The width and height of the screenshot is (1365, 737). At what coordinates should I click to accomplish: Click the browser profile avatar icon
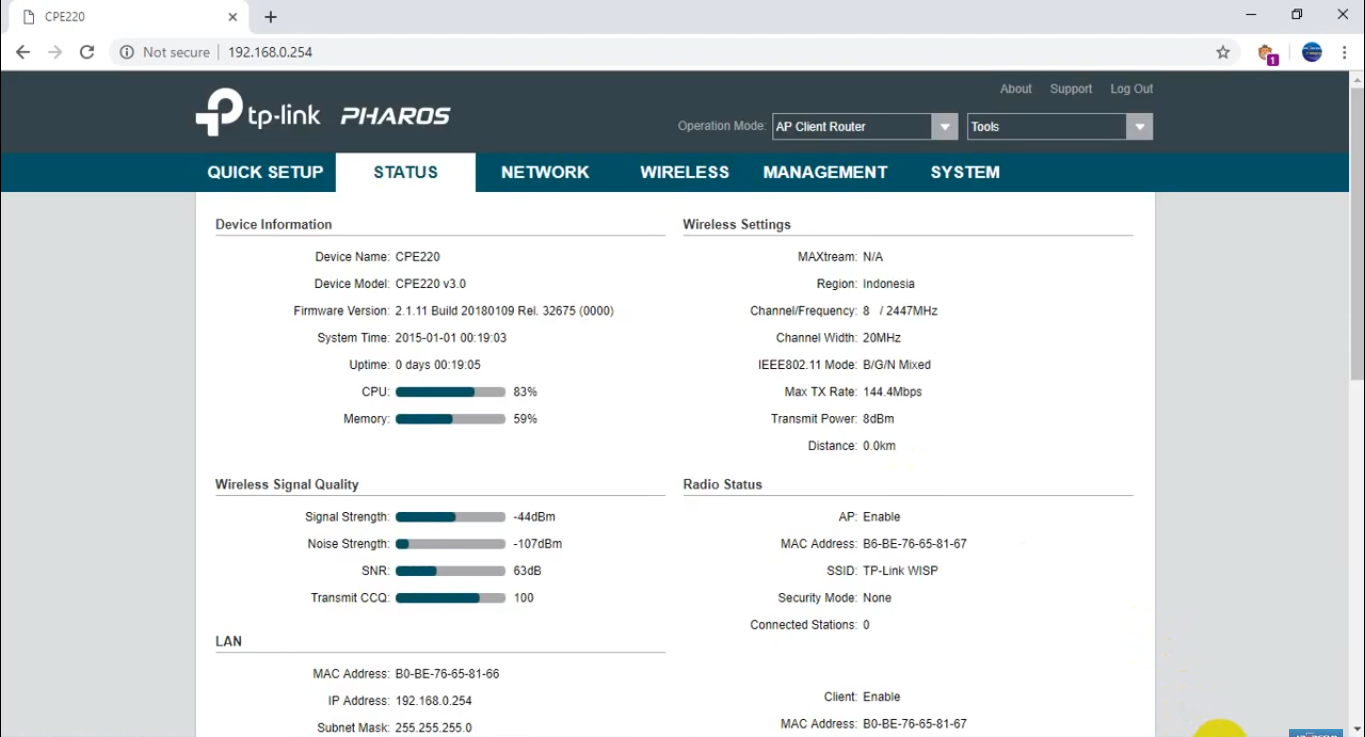pos(1311,51)
